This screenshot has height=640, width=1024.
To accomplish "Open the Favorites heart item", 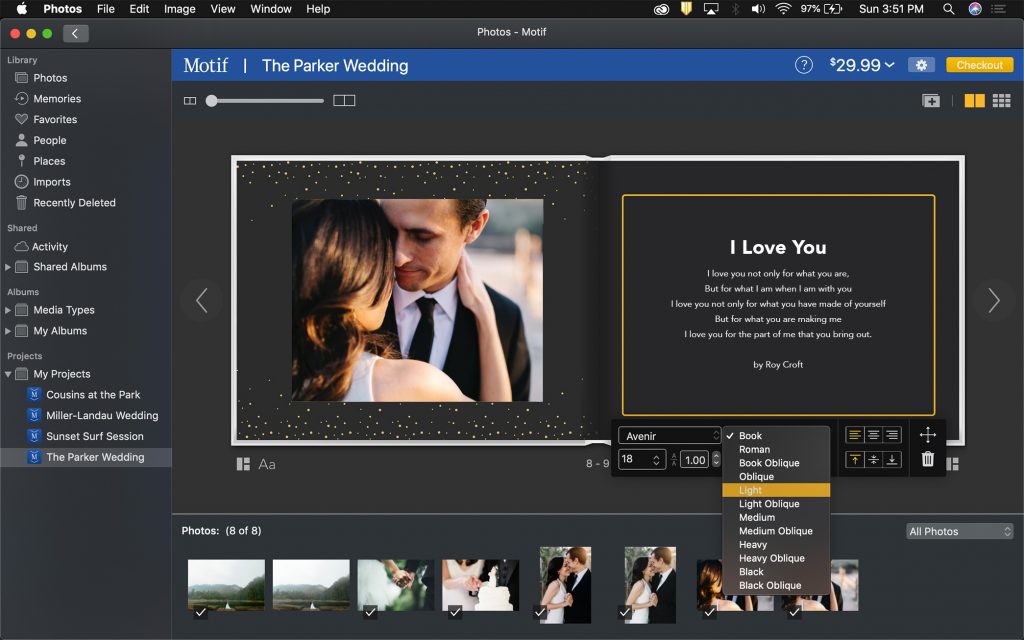I will [46, 120].
